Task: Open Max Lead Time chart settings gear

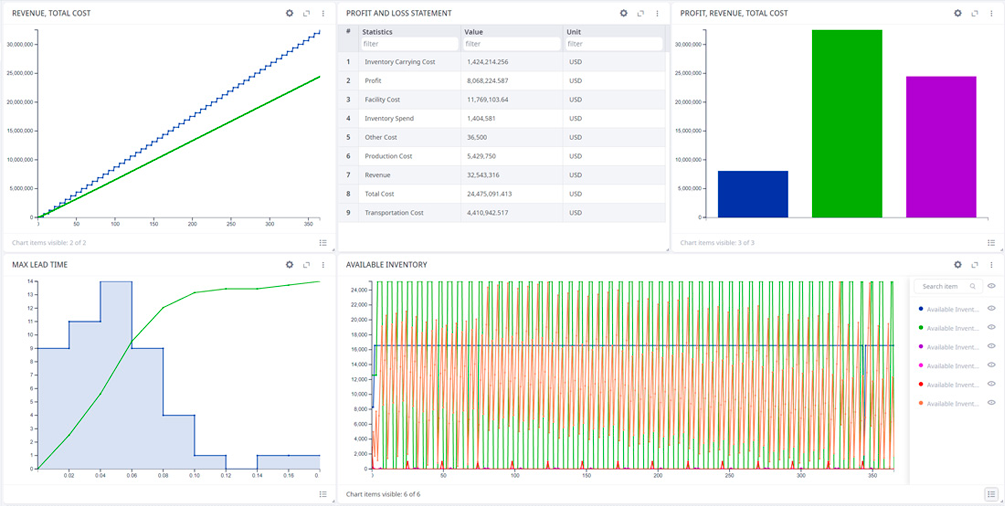Action: tap(289, 264)
